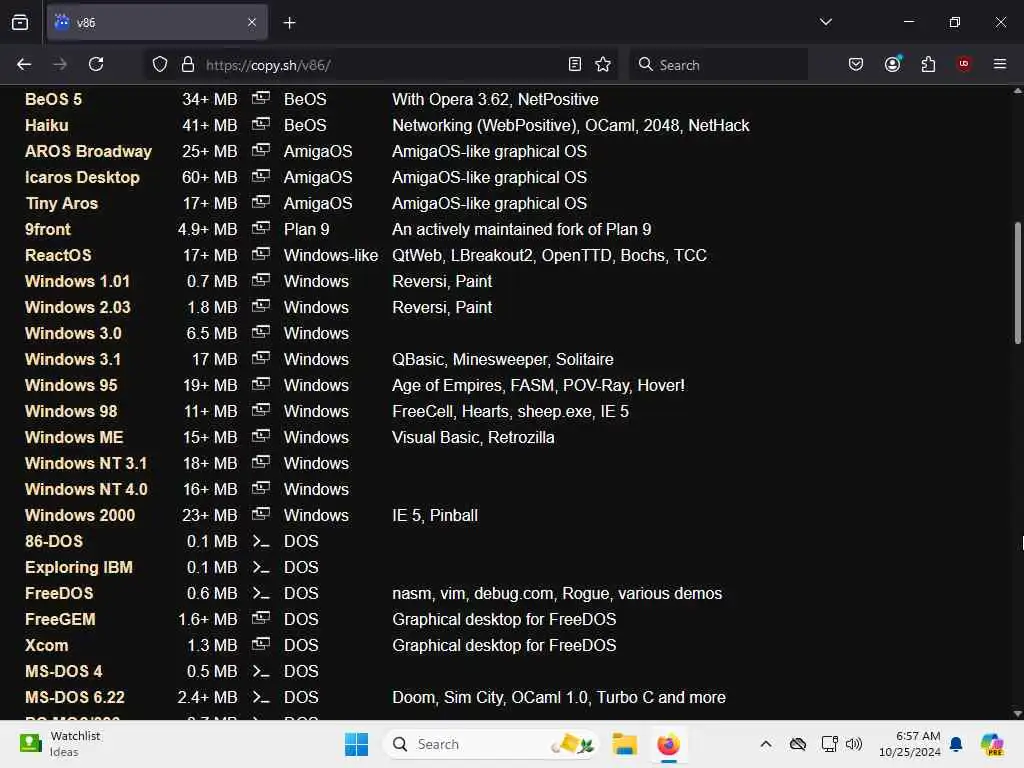Image resolution: width=1024 pixels, height=768 pixels.
Task: Launch ReactOS link
Action: [58, 255]
